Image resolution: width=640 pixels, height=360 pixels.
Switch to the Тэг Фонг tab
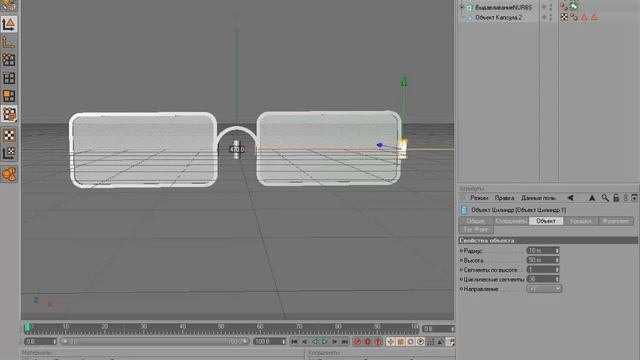(476, 229)
